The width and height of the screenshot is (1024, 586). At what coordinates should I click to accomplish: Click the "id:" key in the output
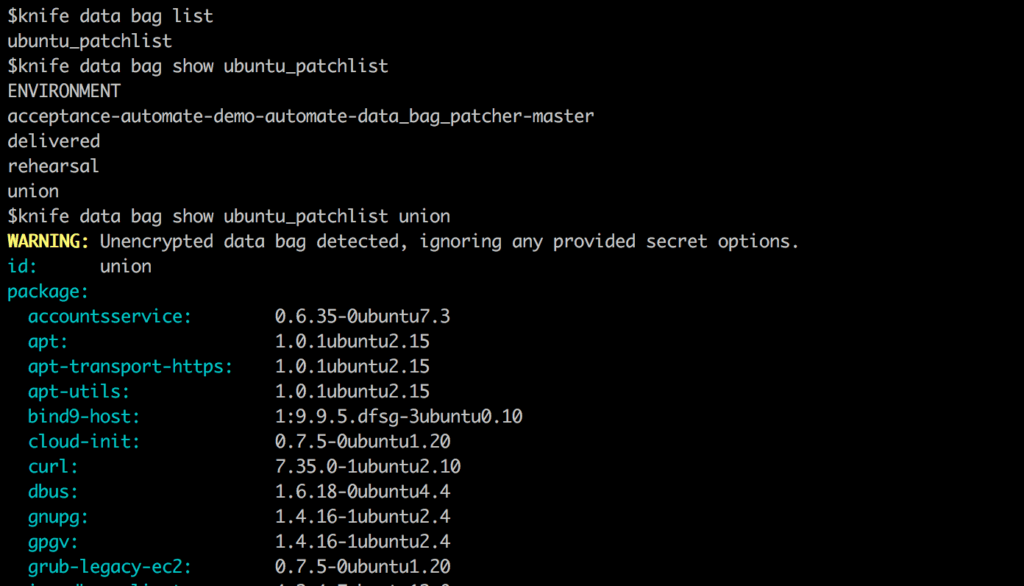tap(22, 266)
